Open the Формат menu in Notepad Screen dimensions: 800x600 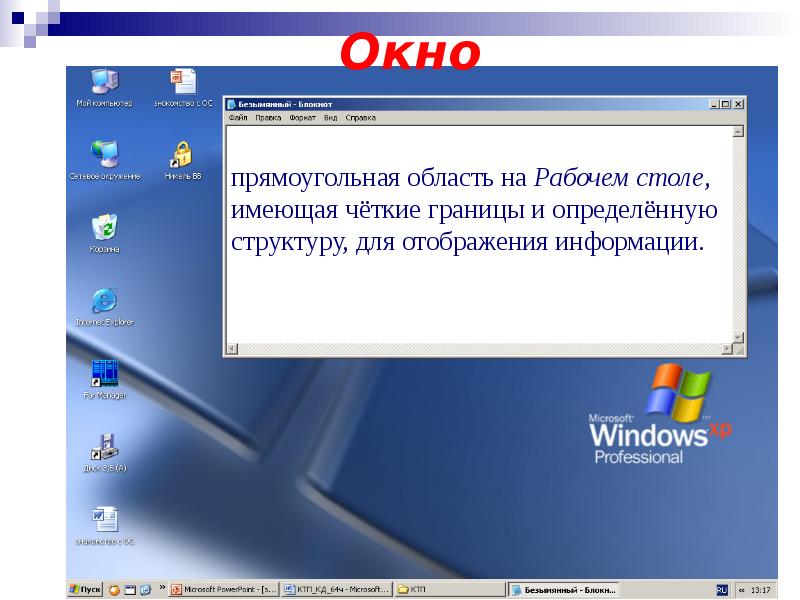[x=302, y=117]
